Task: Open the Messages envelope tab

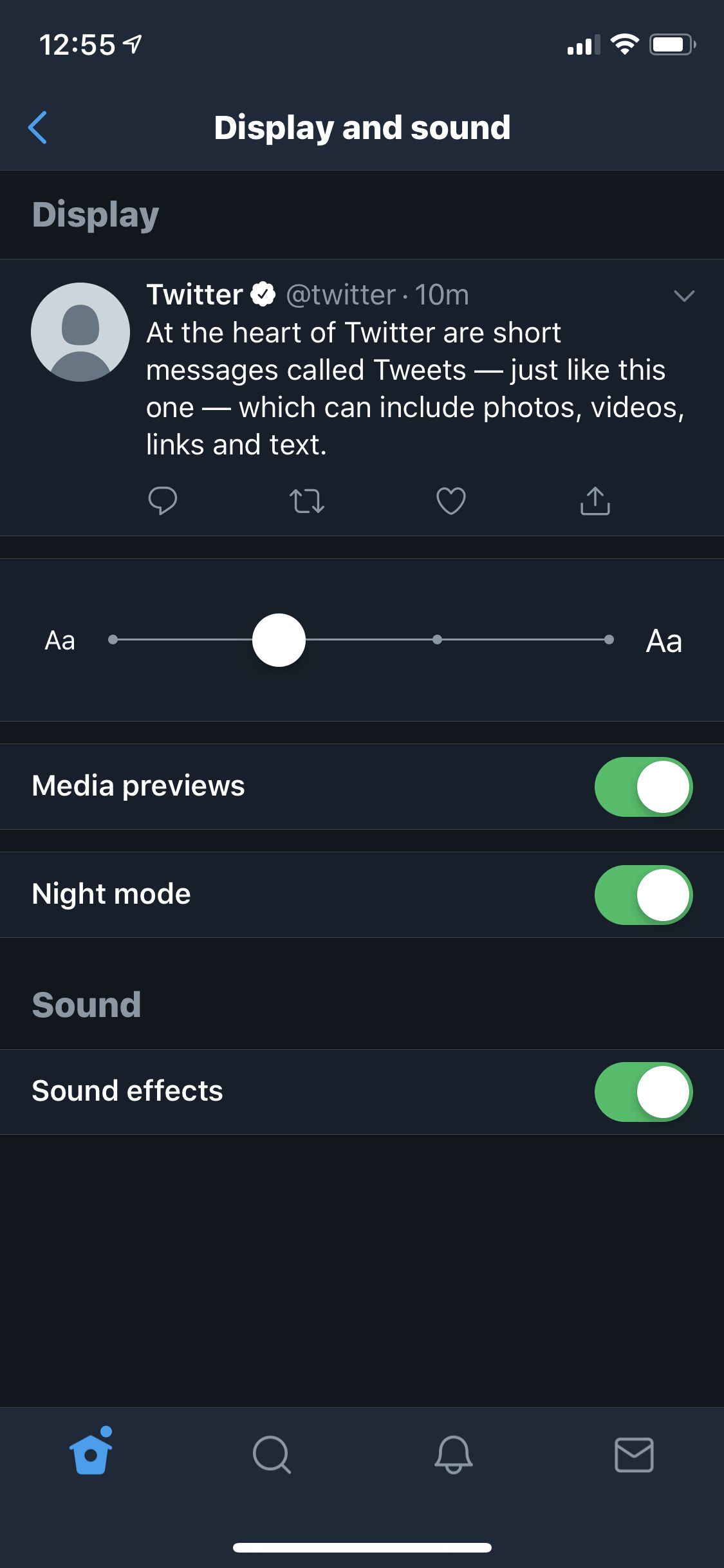Action: 634,1455
